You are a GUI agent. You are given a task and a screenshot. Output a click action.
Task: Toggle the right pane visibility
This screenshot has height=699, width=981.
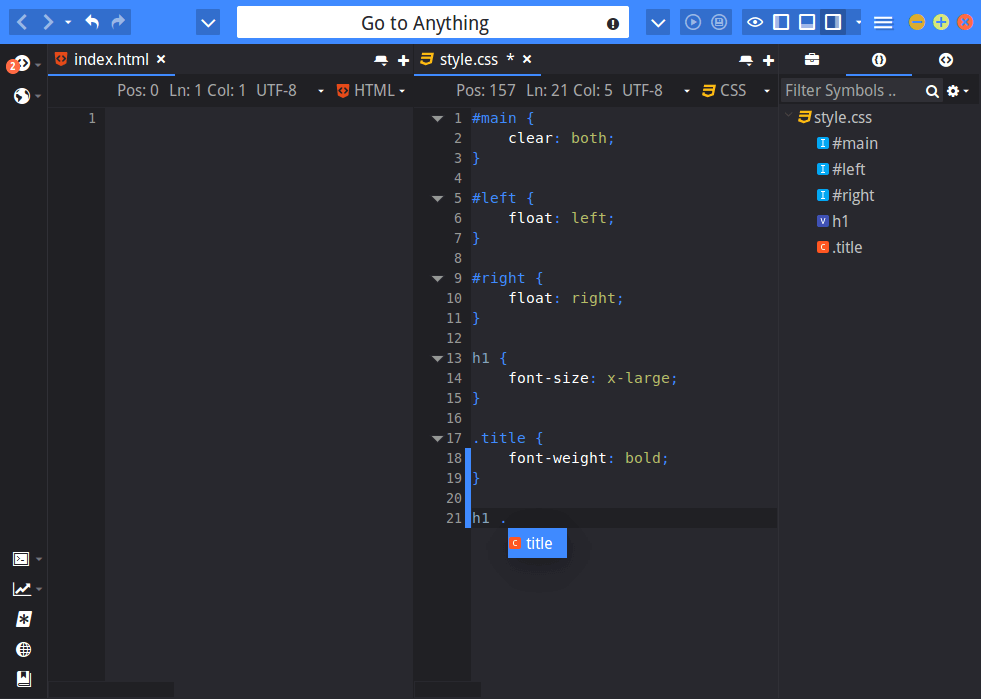(833, 23)
